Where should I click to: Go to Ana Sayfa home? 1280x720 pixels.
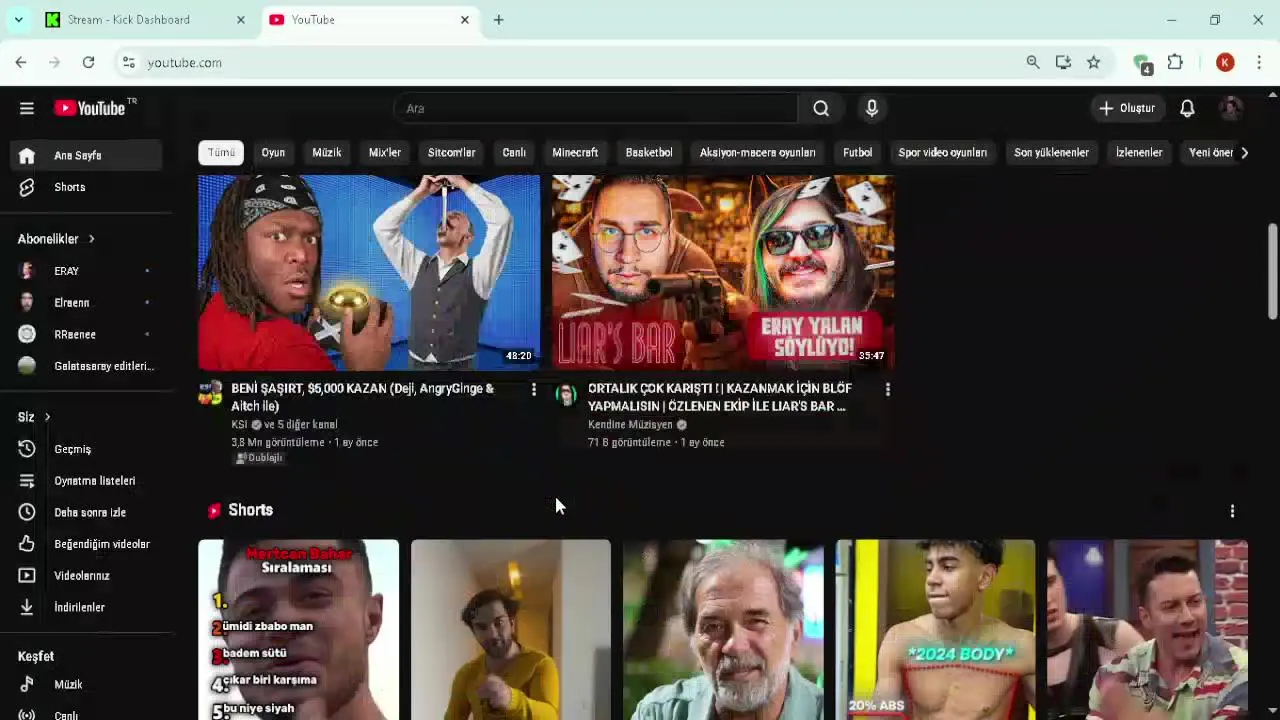click(86, 155)
